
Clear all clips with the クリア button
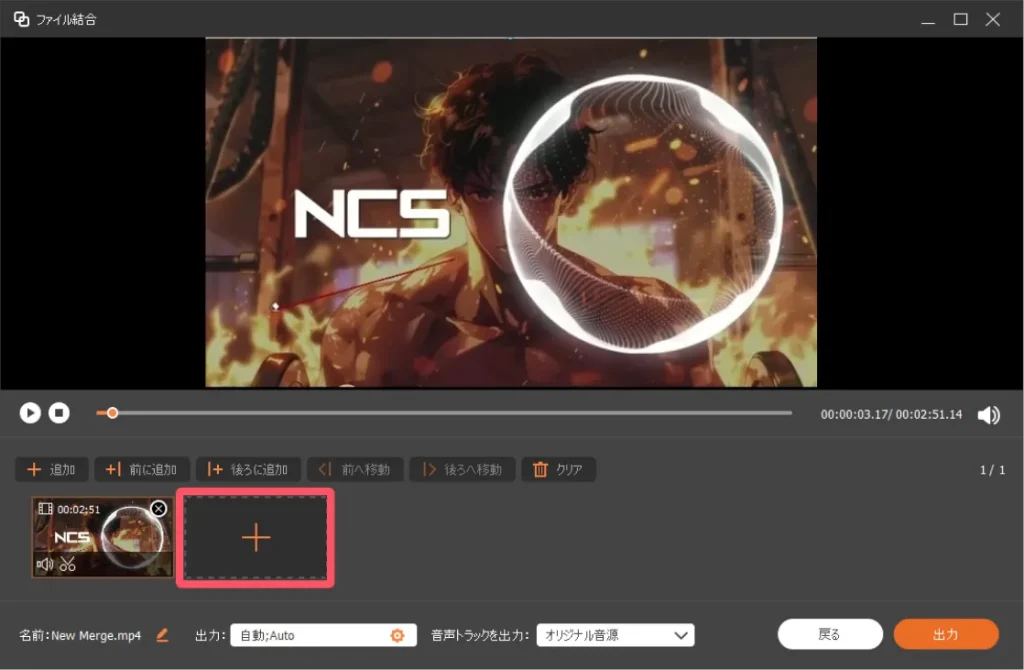pyautogui.click(x=558, y=470)
